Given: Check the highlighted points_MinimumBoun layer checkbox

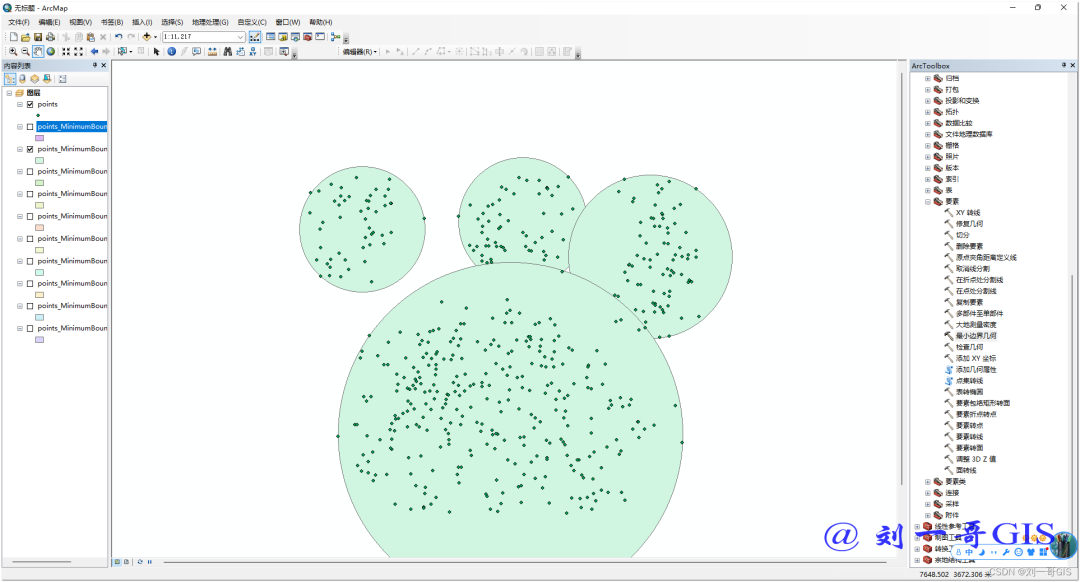Looking at the screenshot, I should (x=30, y=127).
